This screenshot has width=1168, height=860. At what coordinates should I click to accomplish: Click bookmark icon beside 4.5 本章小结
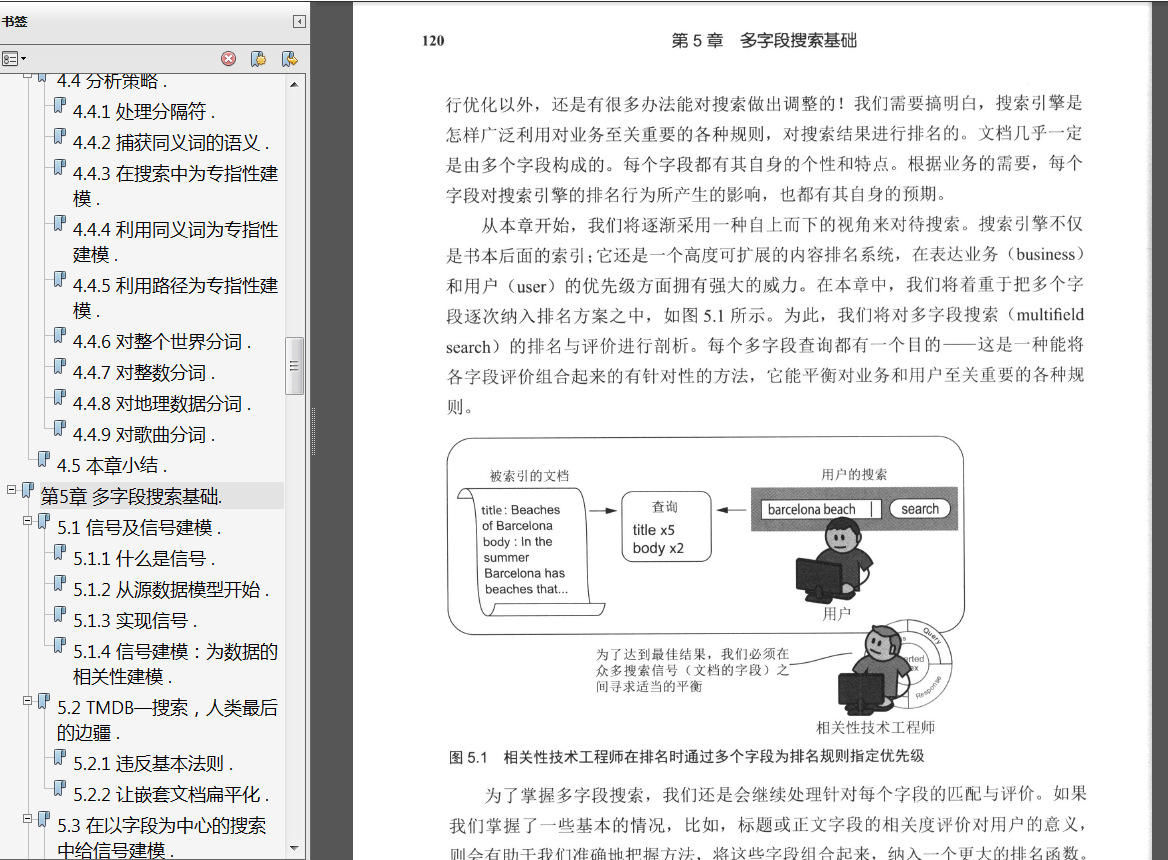(44, 459)
